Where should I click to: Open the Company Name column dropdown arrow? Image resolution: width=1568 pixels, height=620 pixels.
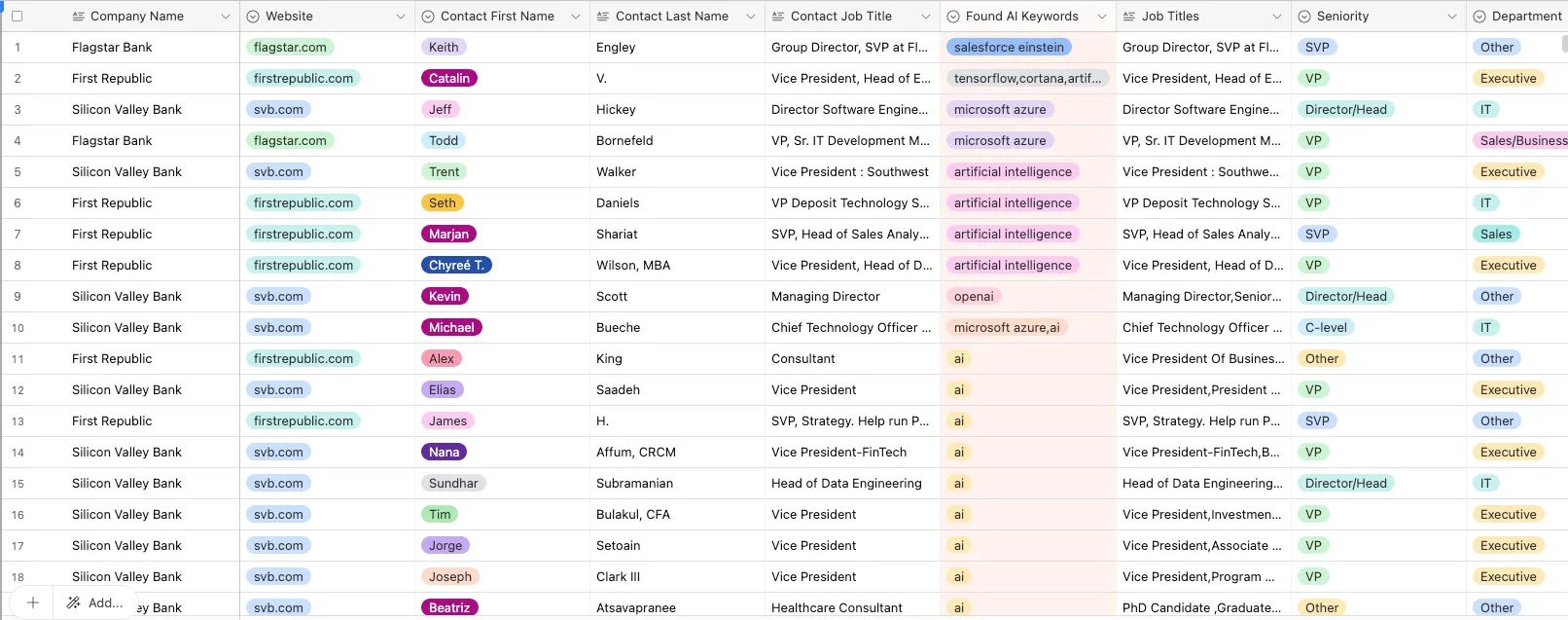click(226, 17)
